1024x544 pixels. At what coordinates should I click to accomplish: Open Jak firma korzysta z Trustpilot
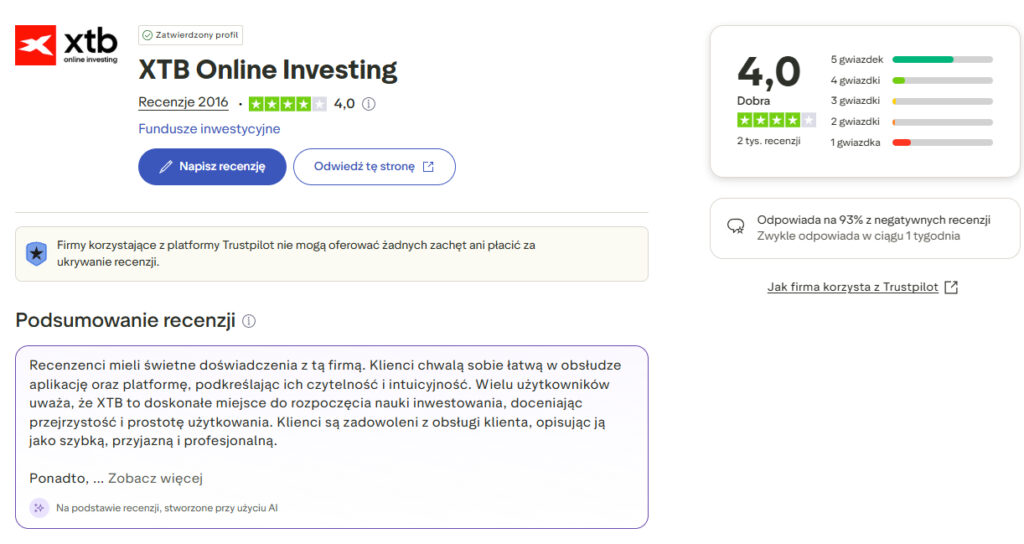853,287
